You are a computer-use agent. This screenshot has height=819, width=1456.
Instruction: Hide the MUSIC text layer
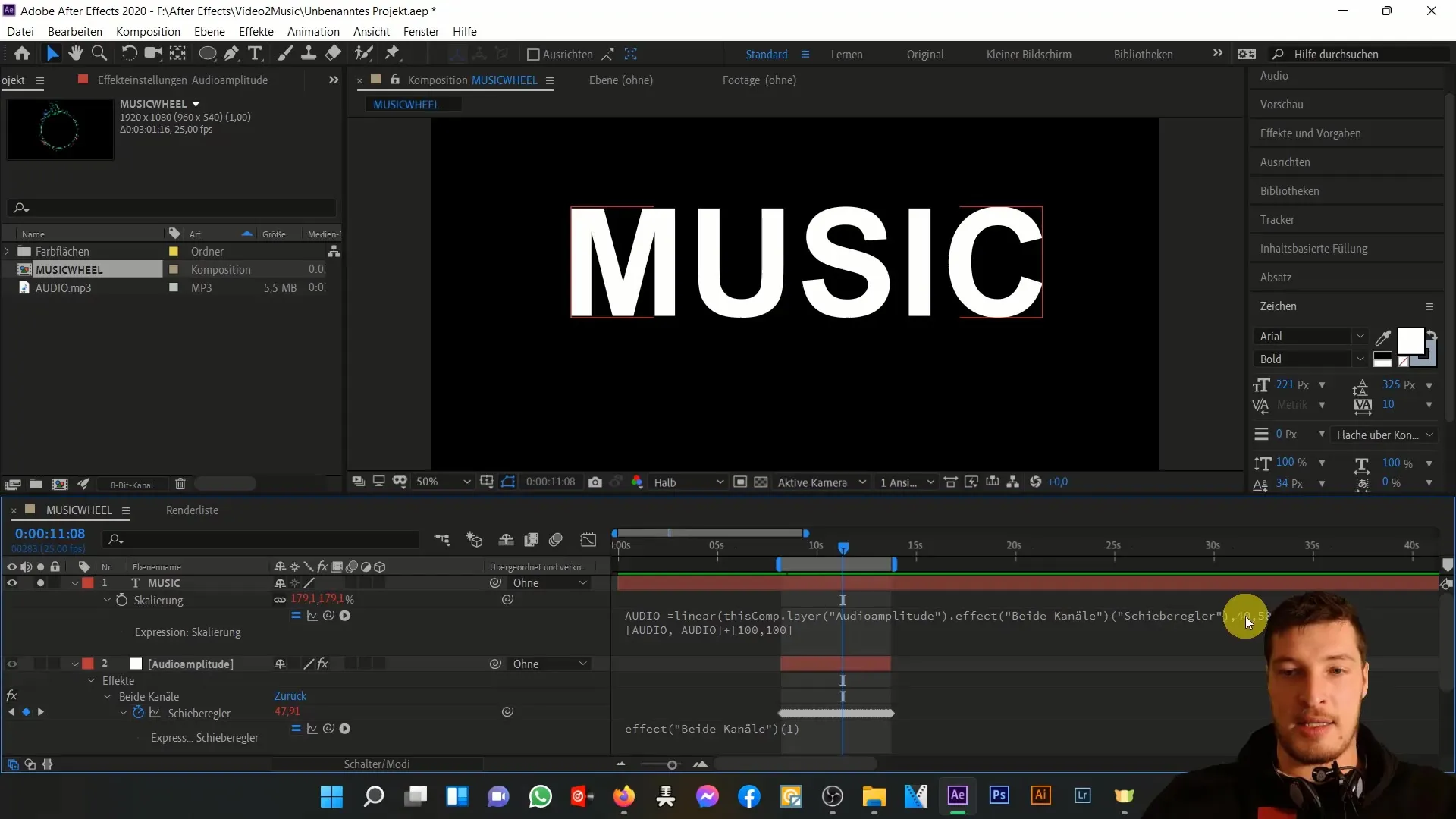[12, 583]
